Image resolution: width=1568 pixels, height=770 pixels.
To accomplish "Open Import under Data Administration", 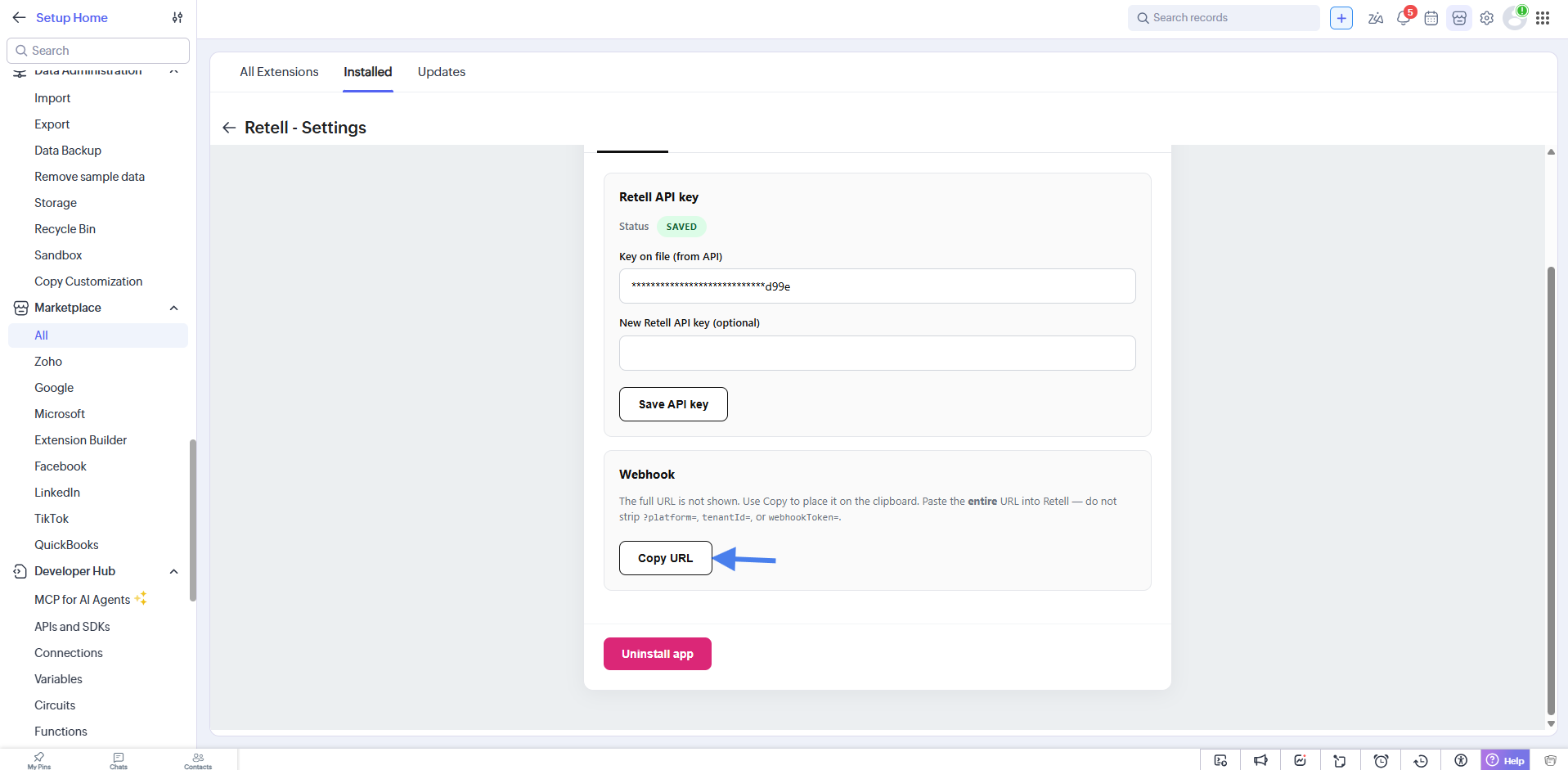I will click(x=52, y=98).
